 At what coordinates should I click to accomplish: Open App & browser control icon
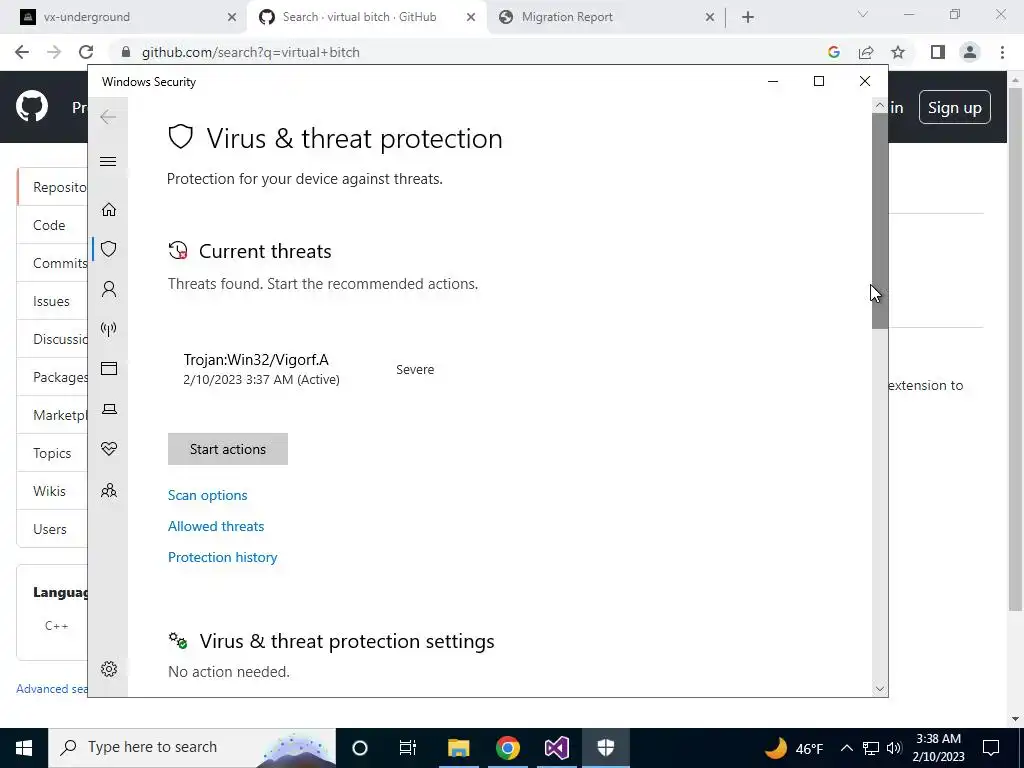coord(109,369)
